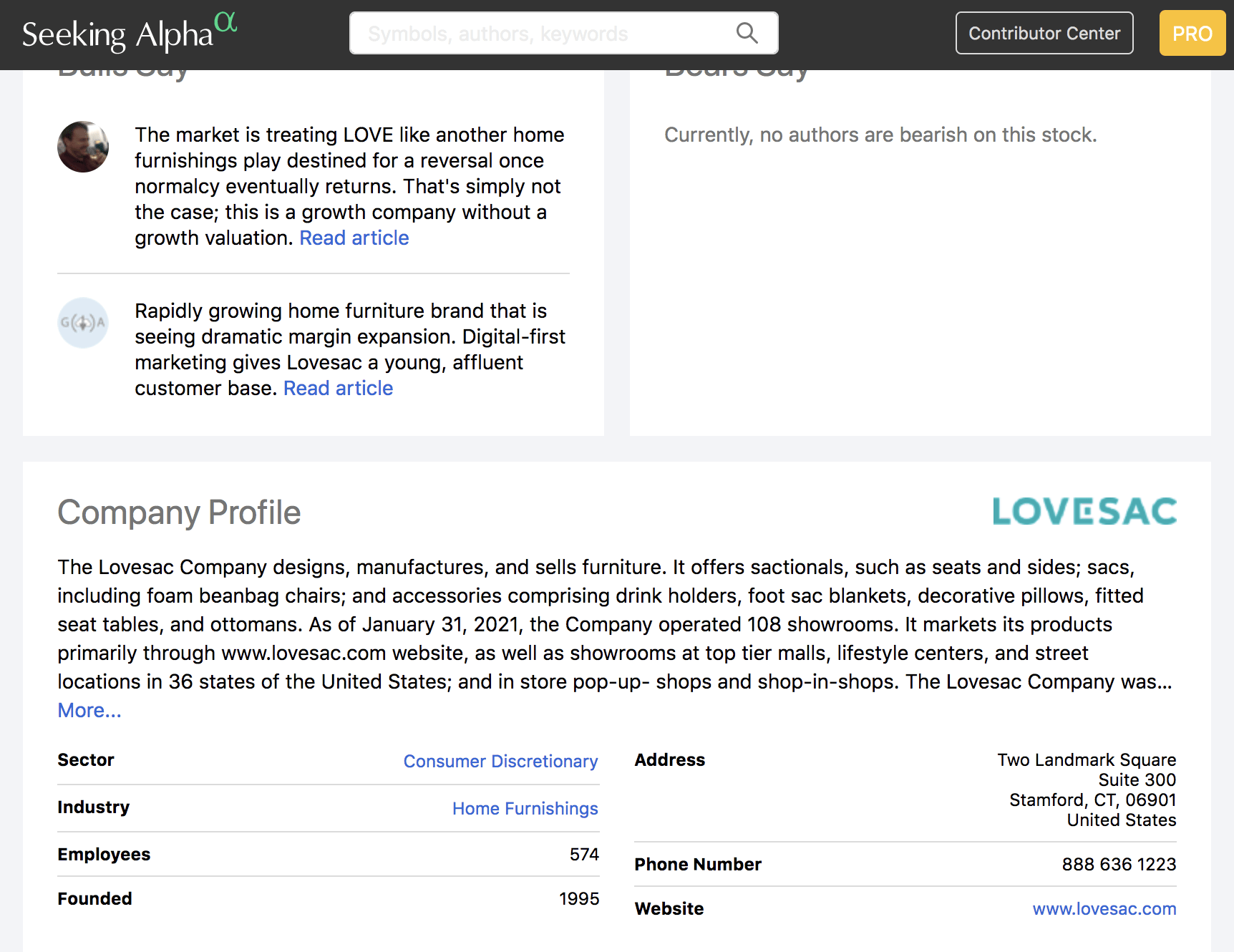The height and width of the screenshot is (952, 1234).
Task: Click the Founded year 1995
Action: [x=578, y=899]
